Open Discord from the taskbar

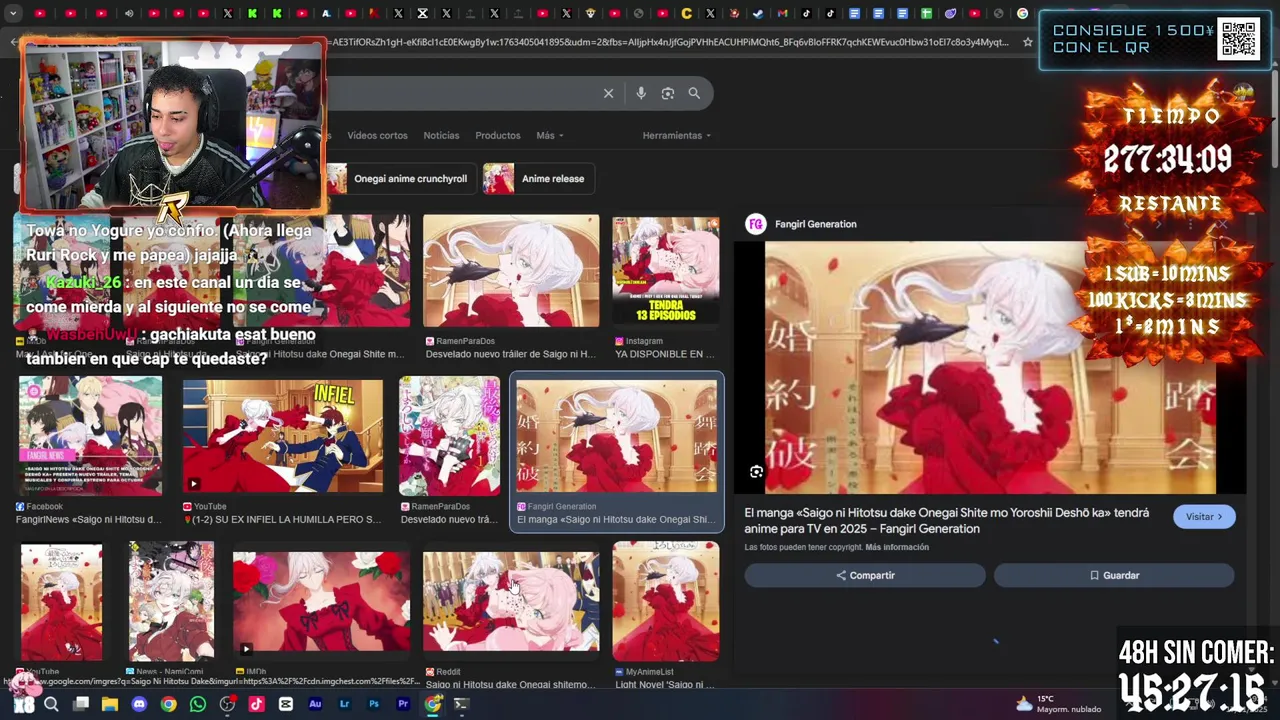139,704
